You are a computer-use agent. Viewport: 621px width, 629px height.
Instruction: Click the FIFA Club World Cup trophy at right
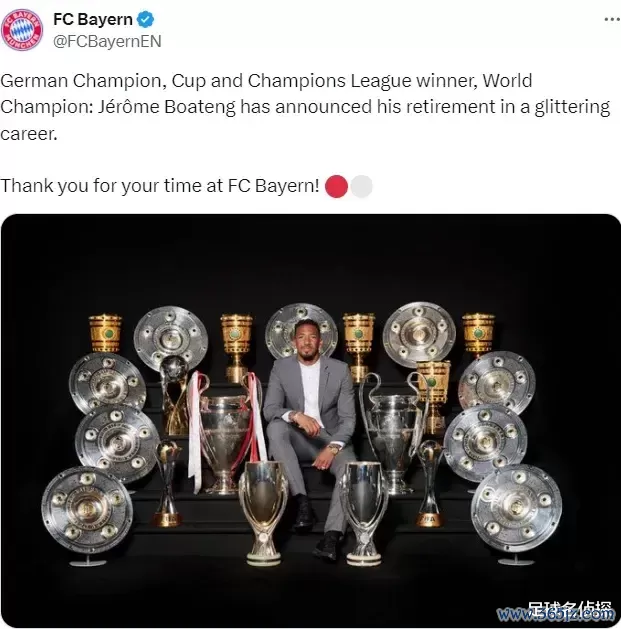[x=430, y=483]
